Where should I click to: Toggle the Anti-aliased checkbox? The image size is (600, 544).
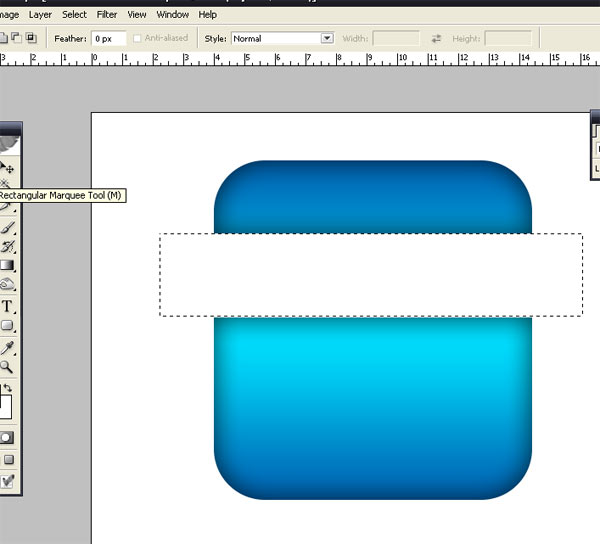coord(137,38)
